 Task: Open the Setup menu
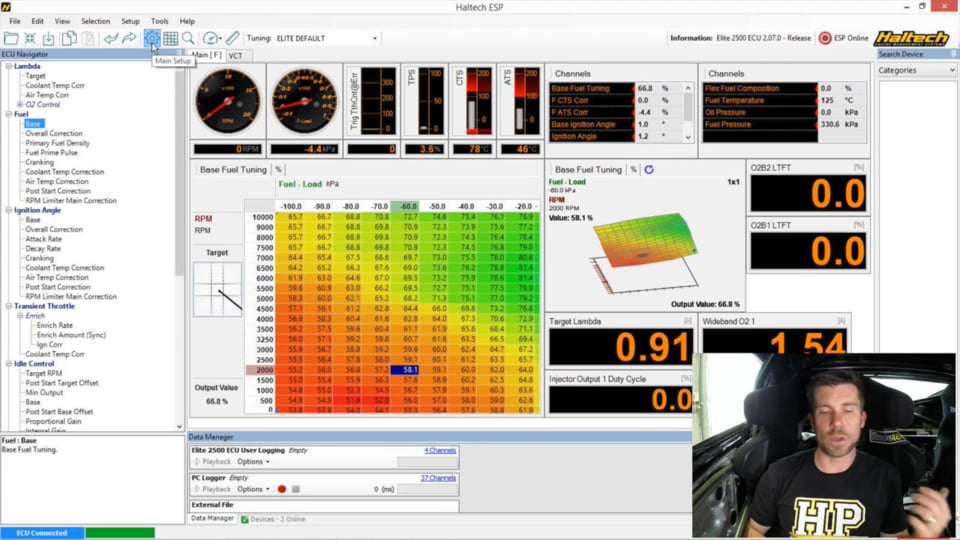click(x=130, y=21)
